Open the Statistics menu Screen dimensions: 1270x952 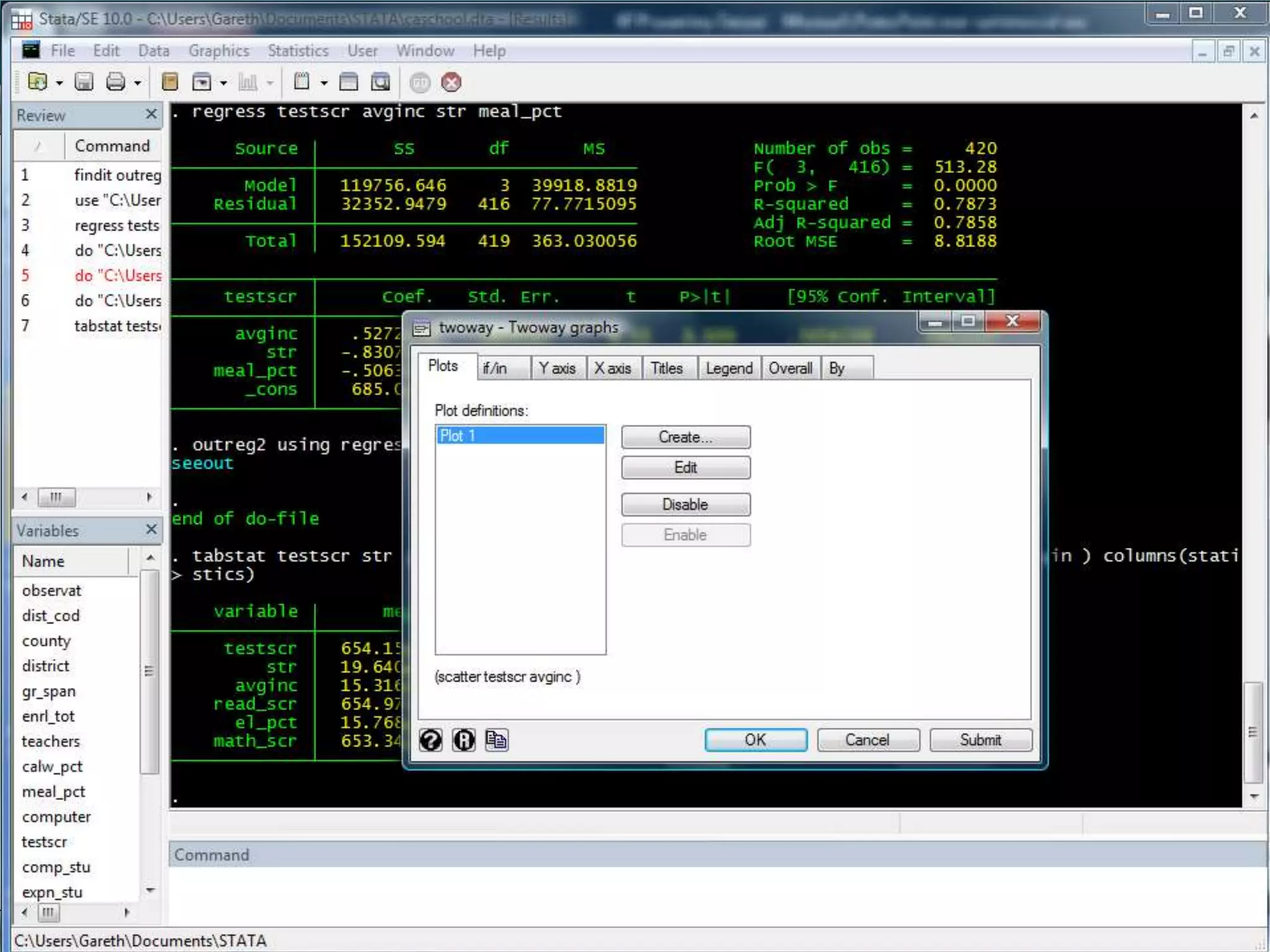point(298,51)
